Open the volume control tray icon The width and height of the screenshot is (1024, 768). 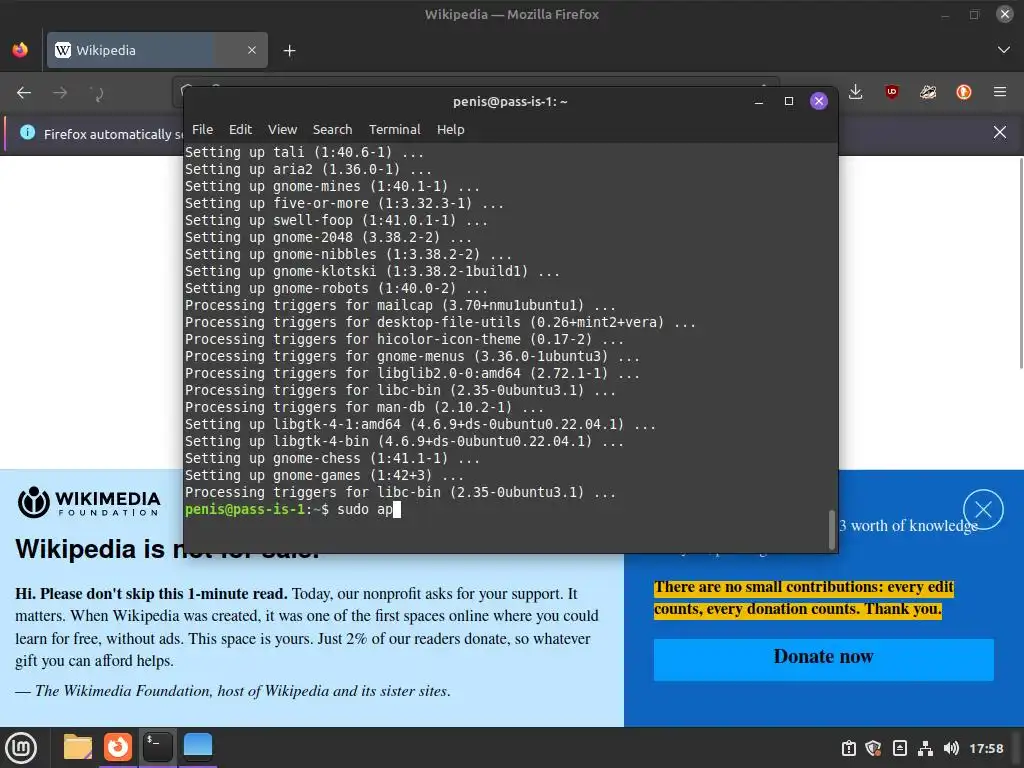(951, 748)
